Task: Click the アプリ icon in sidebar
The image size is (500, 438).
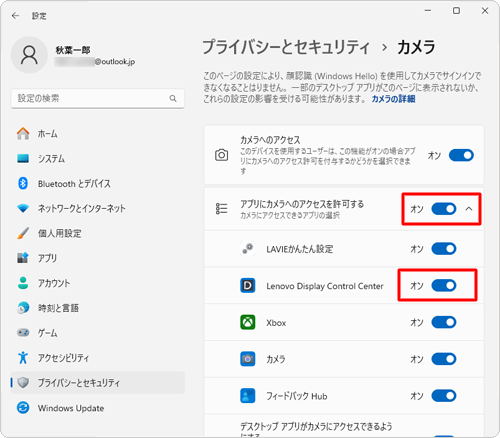Action: coord(23,258)
